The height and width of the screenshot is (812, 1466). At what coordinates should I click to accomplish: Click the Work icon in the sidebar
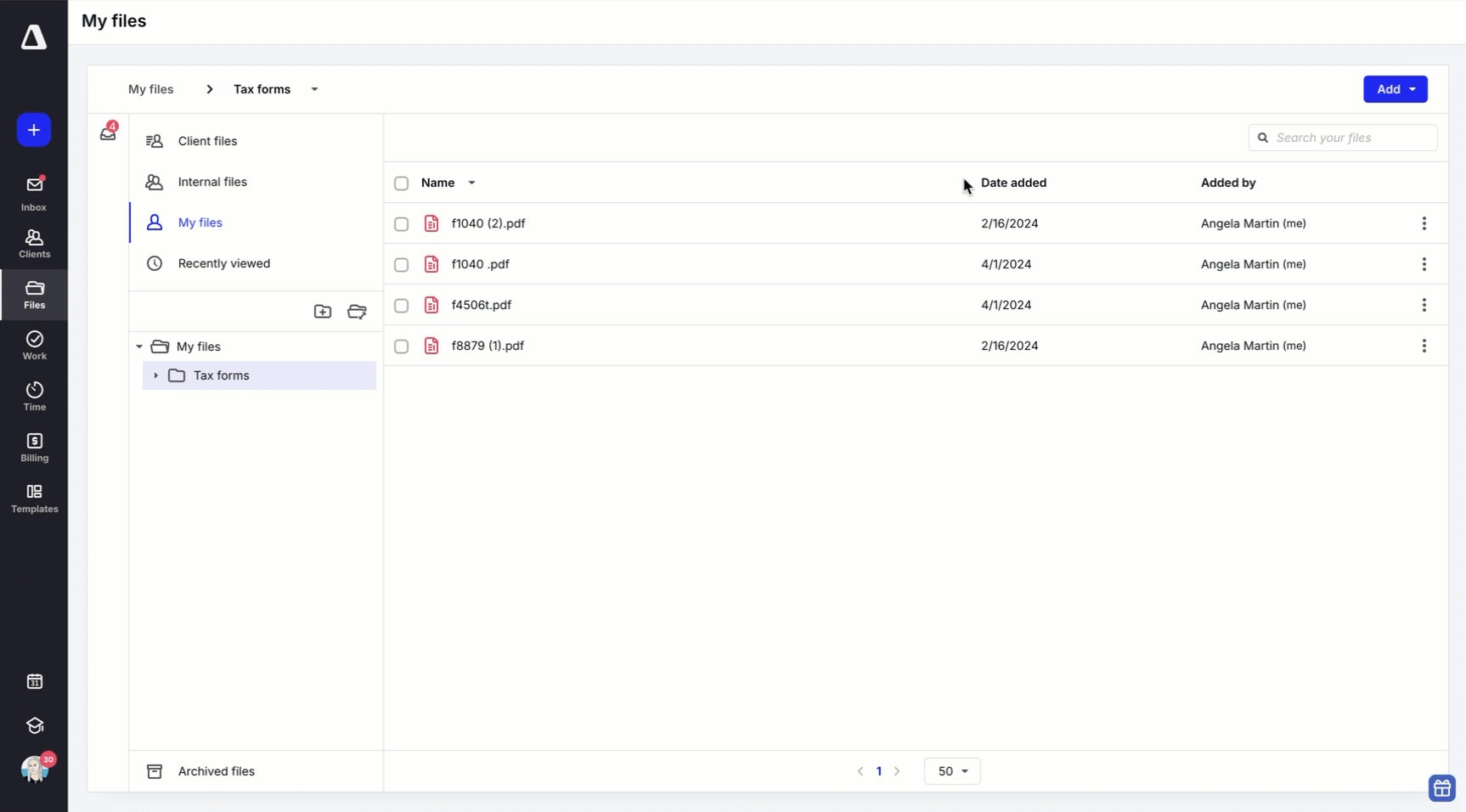tap(34, 345)
